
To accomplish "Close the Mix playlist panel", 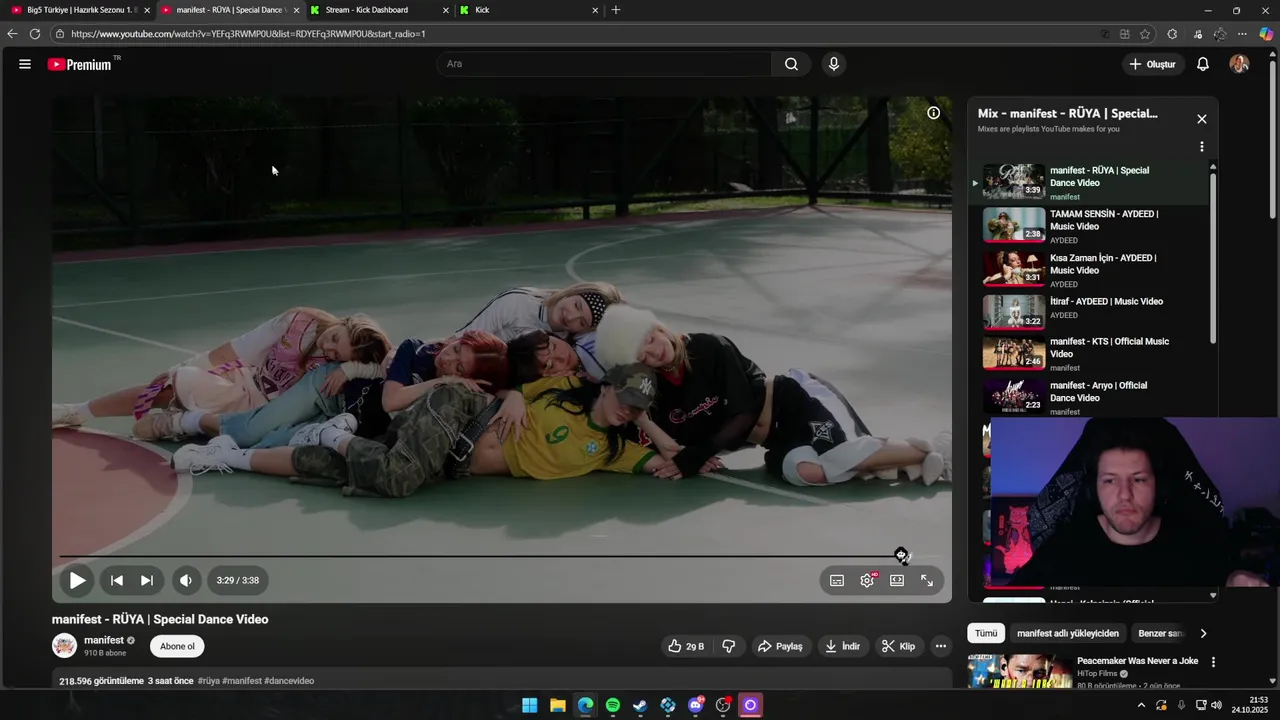I will click(x=1201, y=119).
